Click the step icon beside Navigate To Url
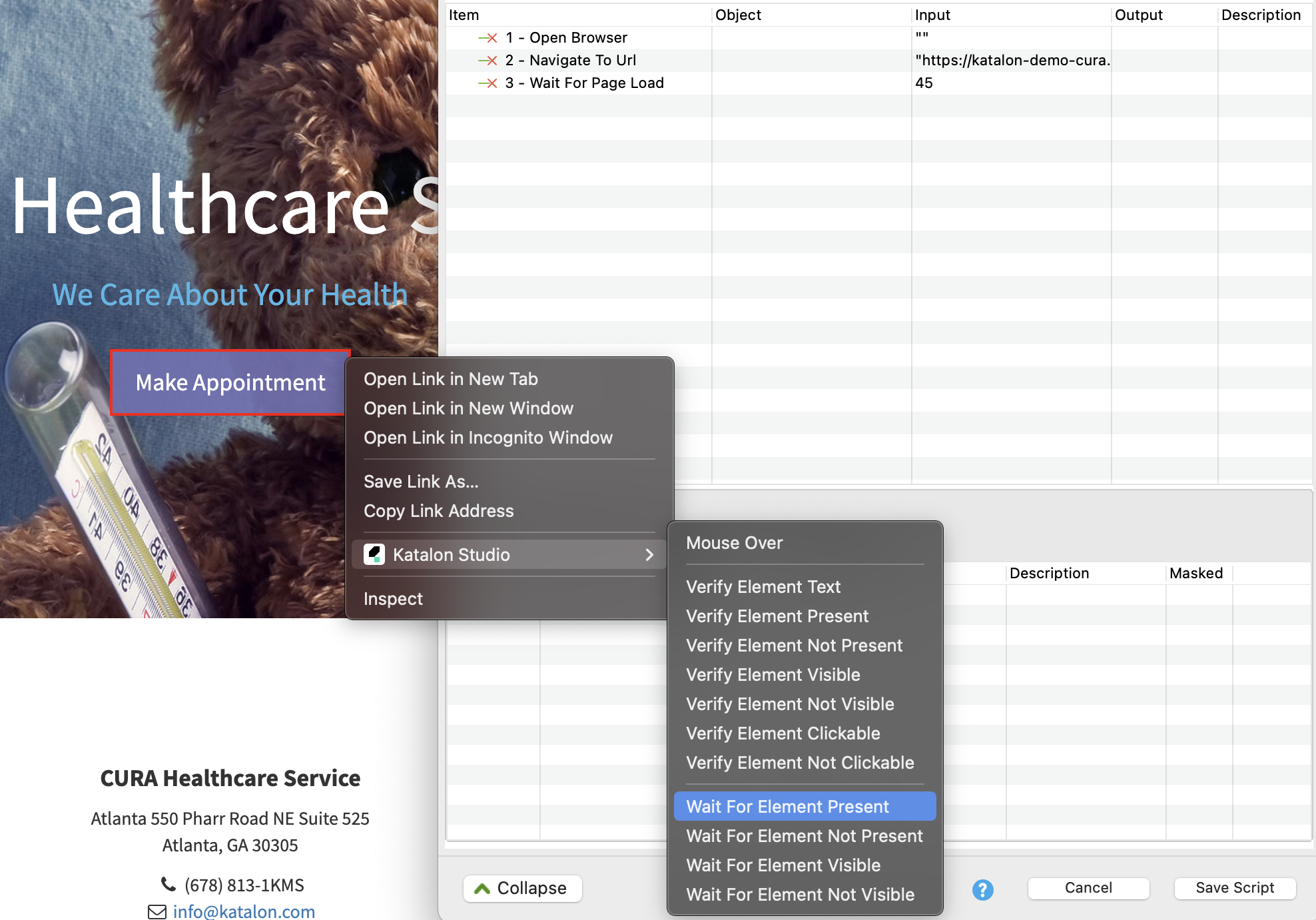The image size is (1316, 920). [x=488, y=61]
